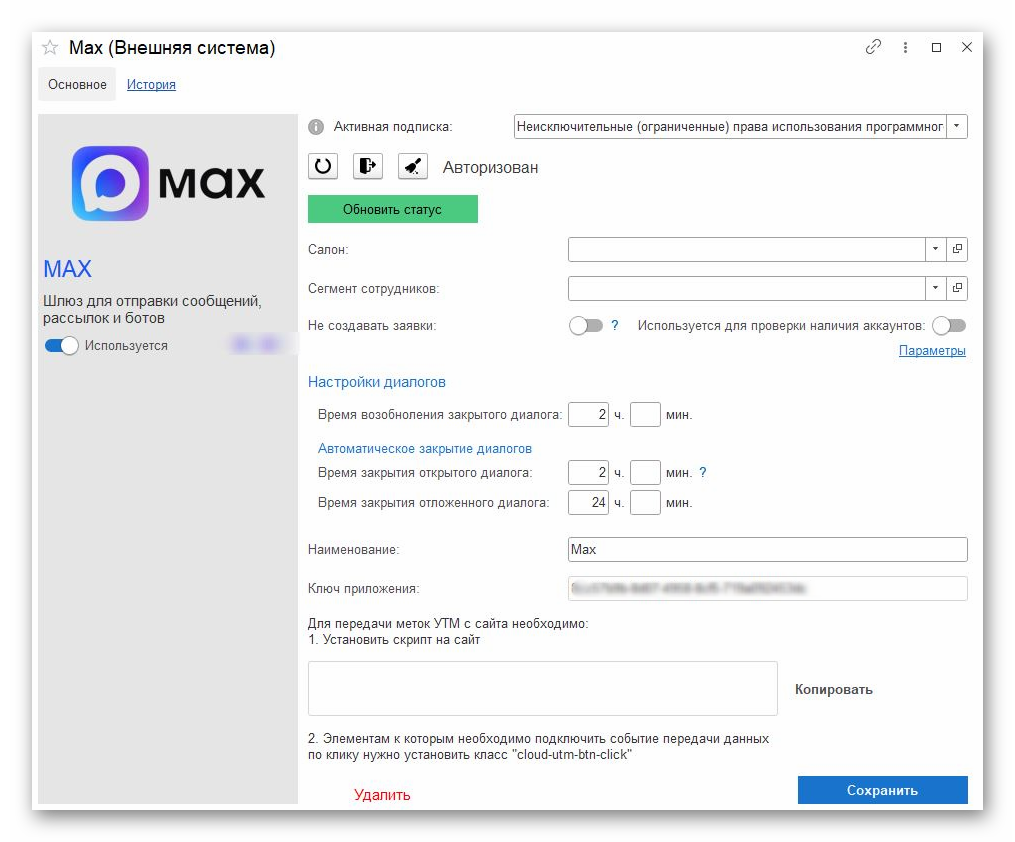Expand the Активная подписка dropdown
This screenshot has width=1015, height=842.
(x=957, y=126)
